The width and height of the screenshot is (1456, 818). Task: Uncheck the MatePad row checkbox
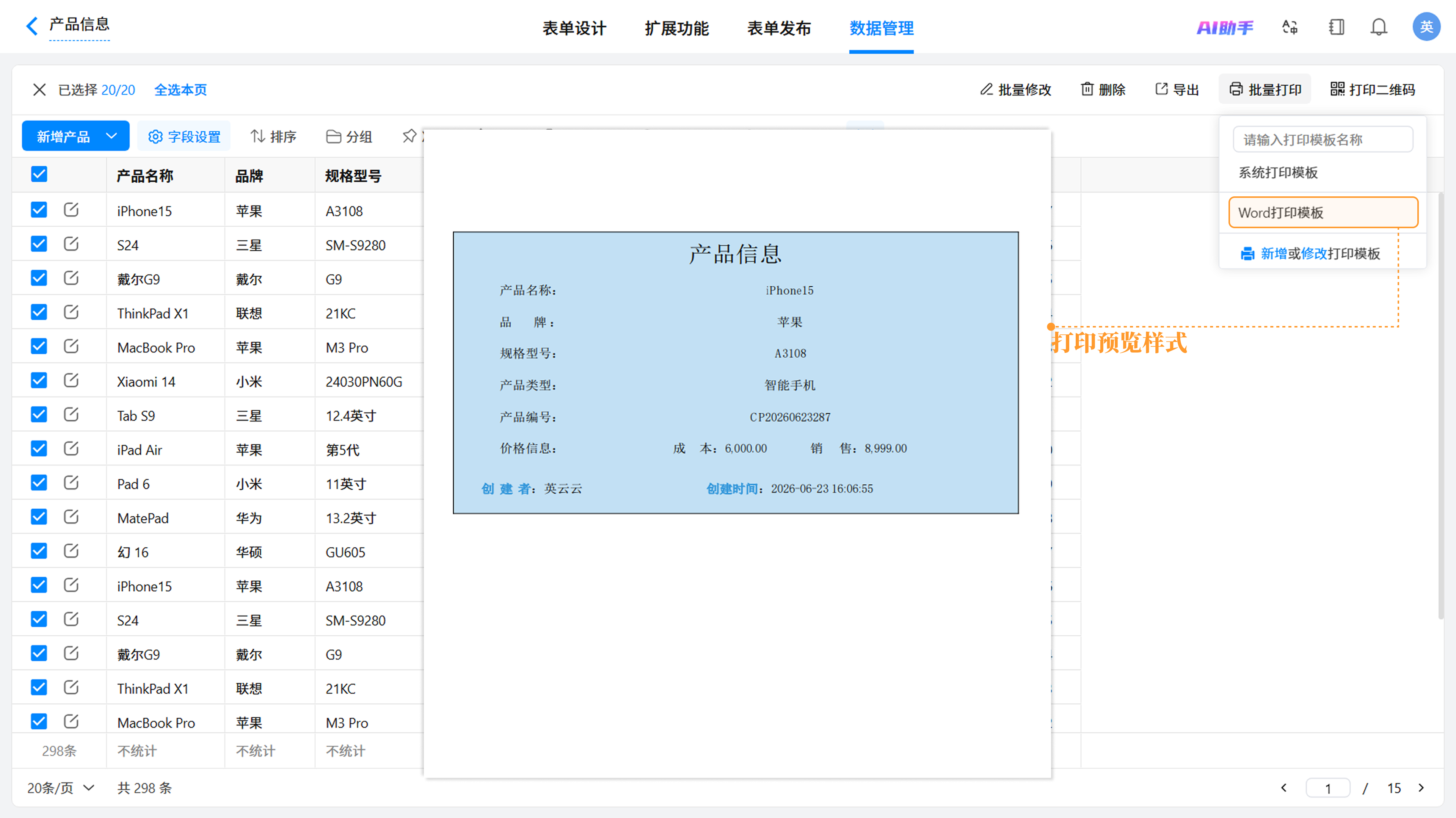(x=39, y=517)
